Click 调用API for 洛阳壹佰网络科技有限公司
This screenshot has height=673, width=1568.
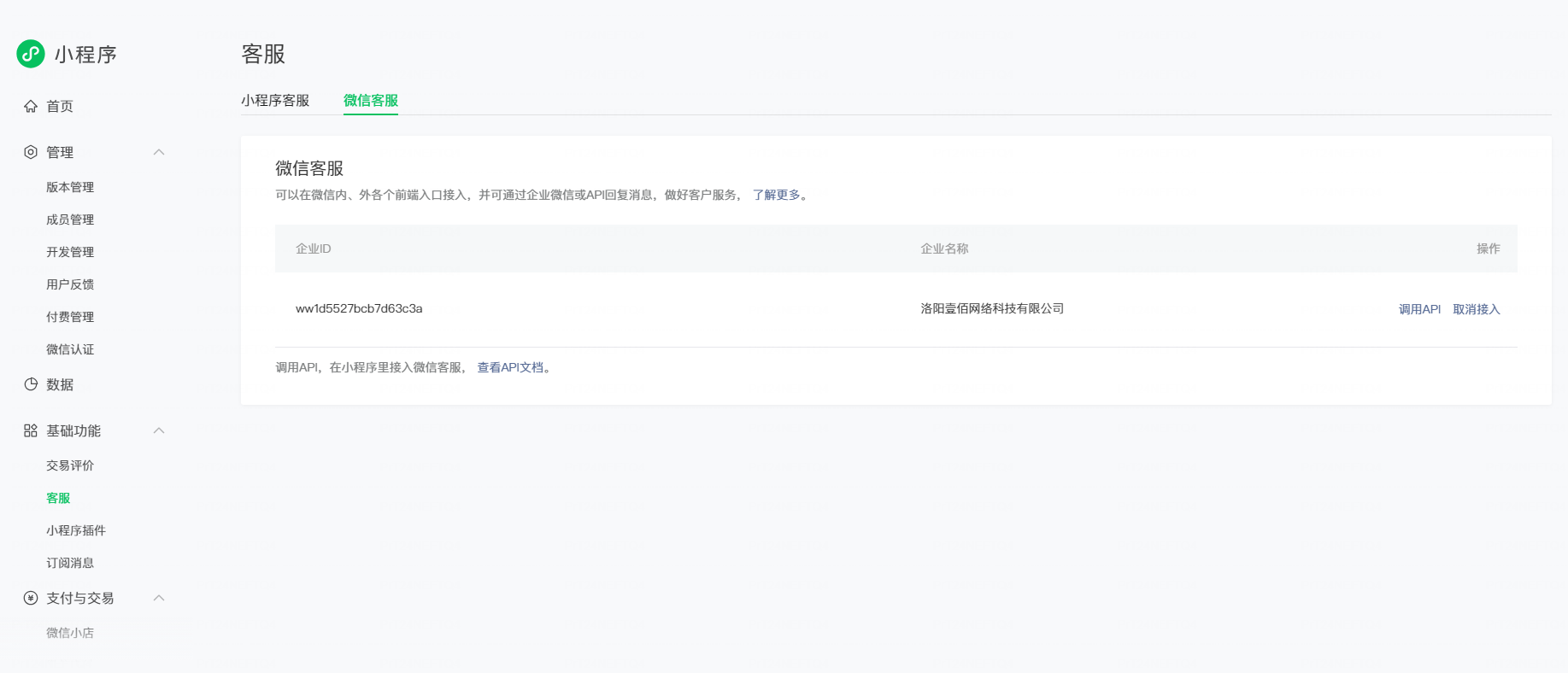(x=1419, y=309)
